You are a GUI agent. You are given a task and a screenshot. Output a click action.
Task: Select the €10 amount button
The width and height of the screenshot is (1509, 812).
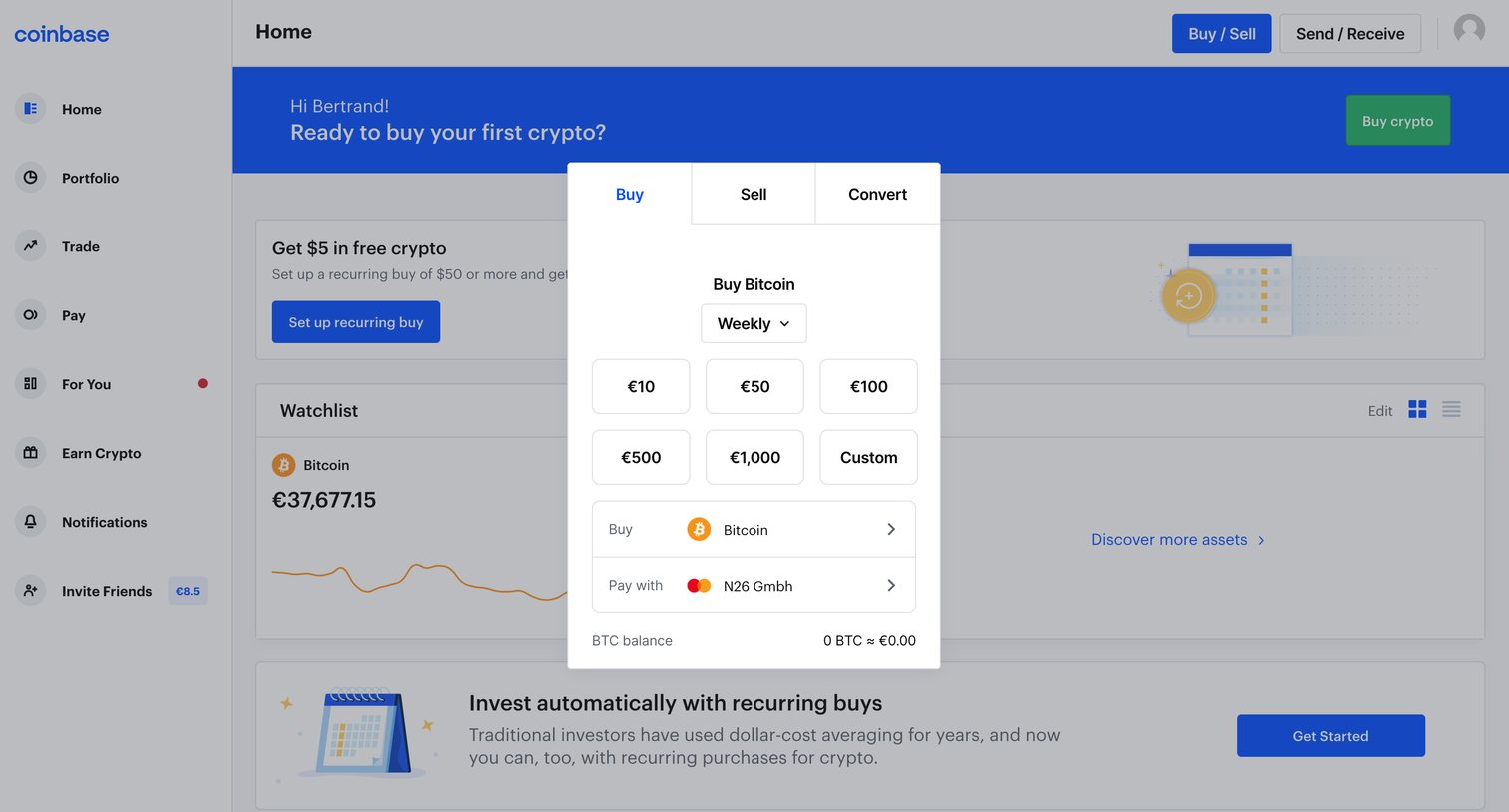click(641, 386)
